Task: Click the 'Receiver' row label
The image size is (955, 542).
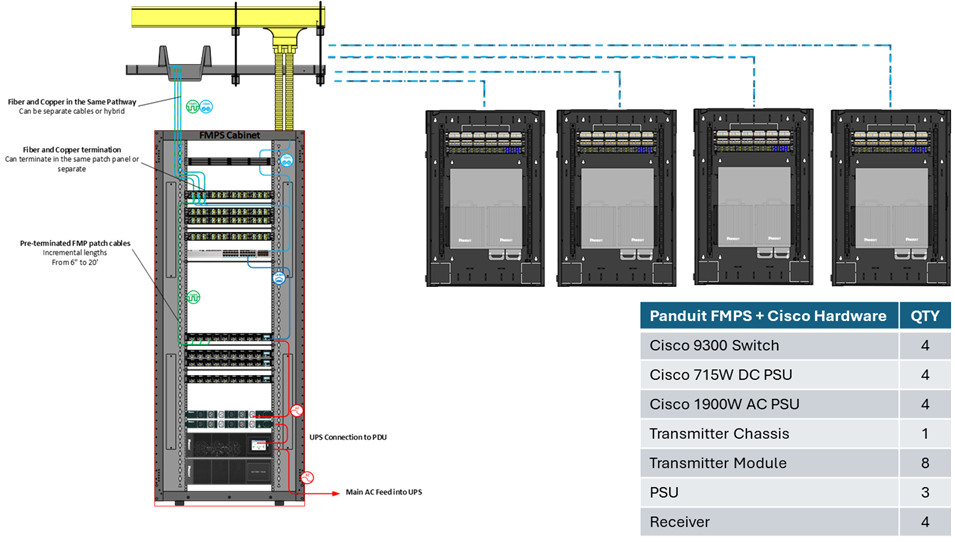Action: pyautogui.click(x=680, y=522)
